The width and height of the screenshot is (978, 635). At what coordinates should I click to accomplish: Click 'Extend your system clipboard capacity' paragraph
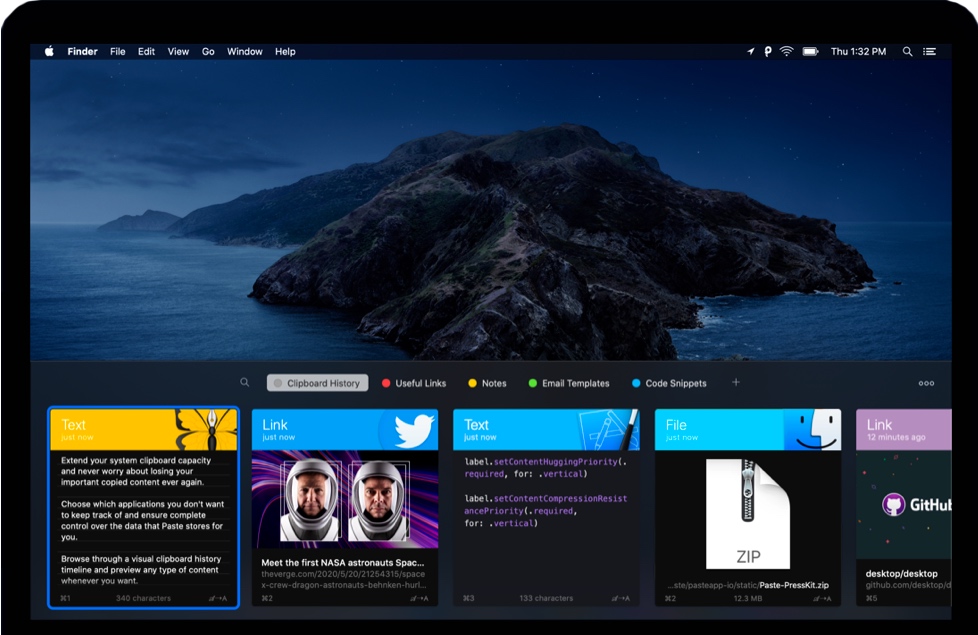[136, 471]
